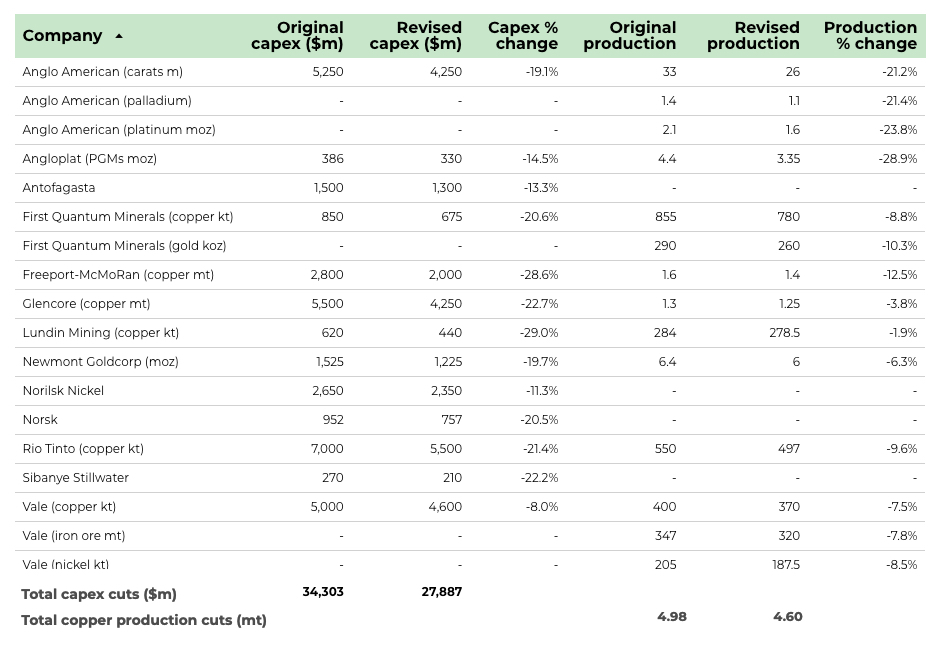Sort by Original capex ($m) column
The image size is (941, 650).
pyautogui.click(x=297, y=35)
